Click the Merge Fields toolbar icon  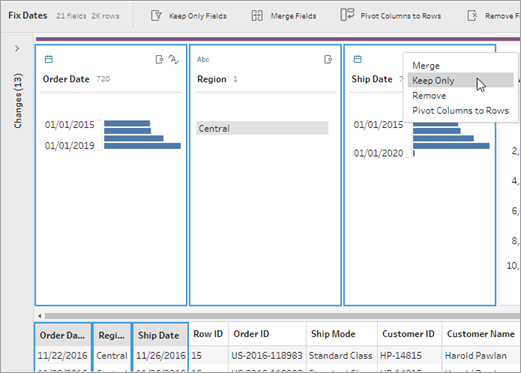click(x=257, y=16)
